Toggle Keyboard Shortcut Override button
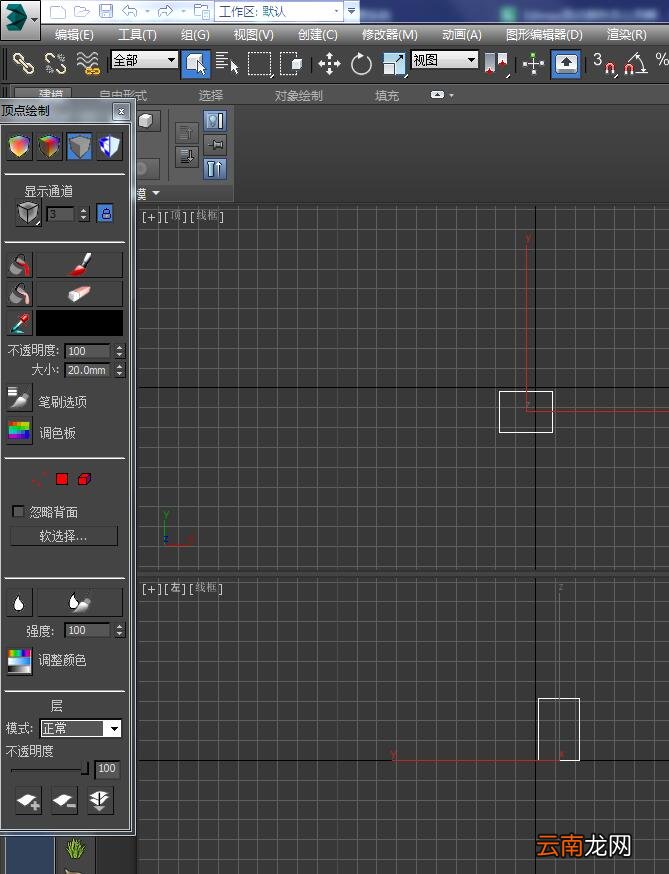This screenshot has width=669, height=874. [x=566, y=64]
